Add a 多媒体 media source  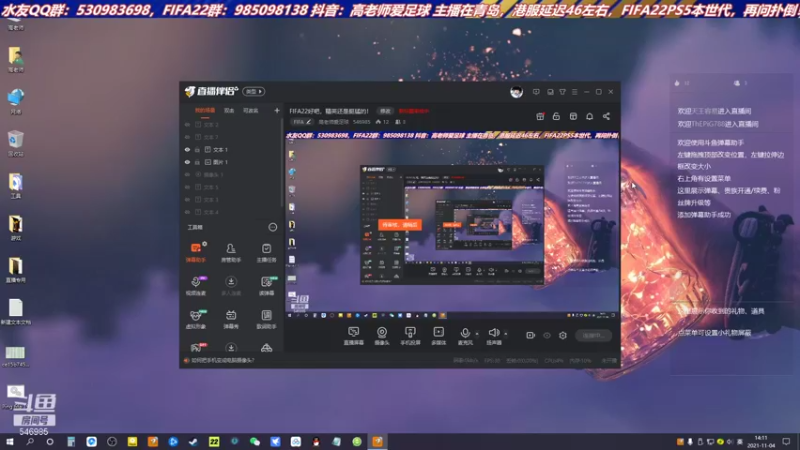[x=438, y=336]
